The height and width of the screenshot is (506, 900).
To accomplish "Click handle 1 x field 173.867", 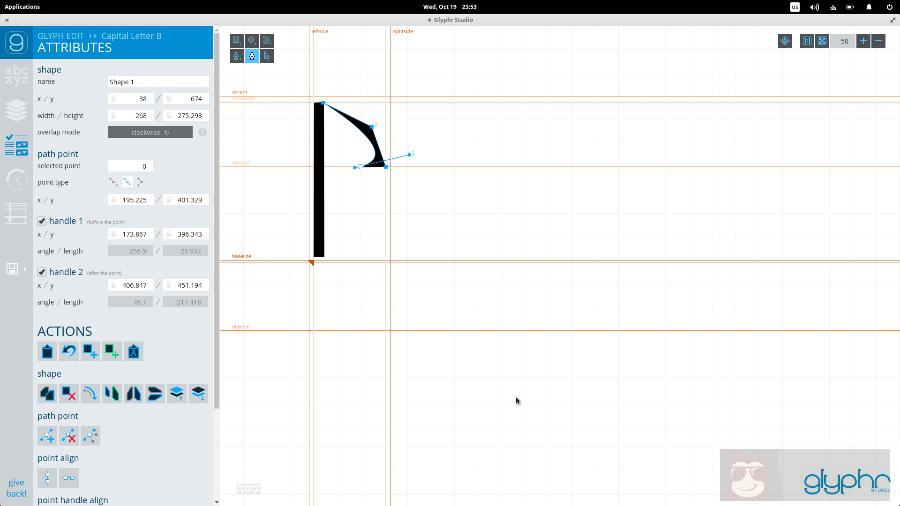I will click(131, 234).
